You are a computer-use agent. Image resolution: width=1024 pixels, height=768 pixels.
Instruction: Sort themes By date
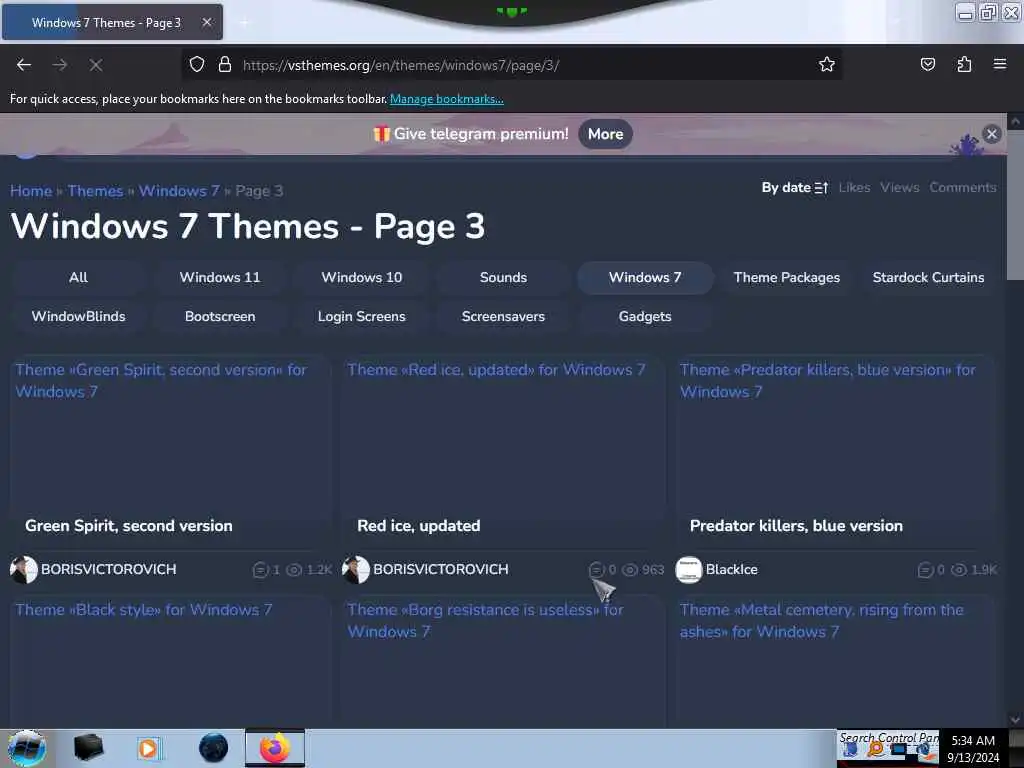pyautogui.click(x=795, y=187)
